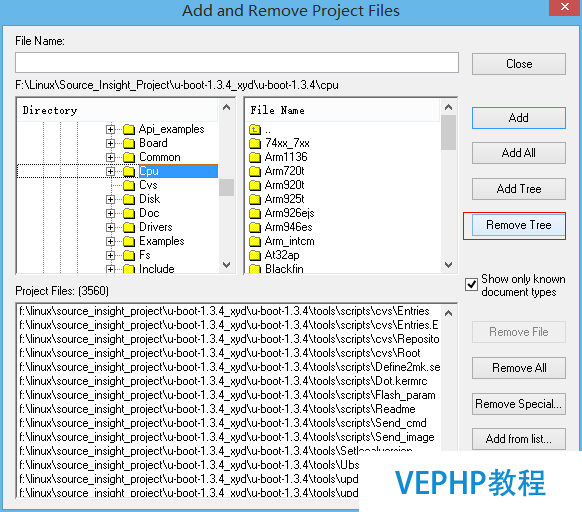Image resolution: width=582 pixels, height=512 pixels.
Task: Select the Arm1136 folder icon
Action: (x=255, y=157)
